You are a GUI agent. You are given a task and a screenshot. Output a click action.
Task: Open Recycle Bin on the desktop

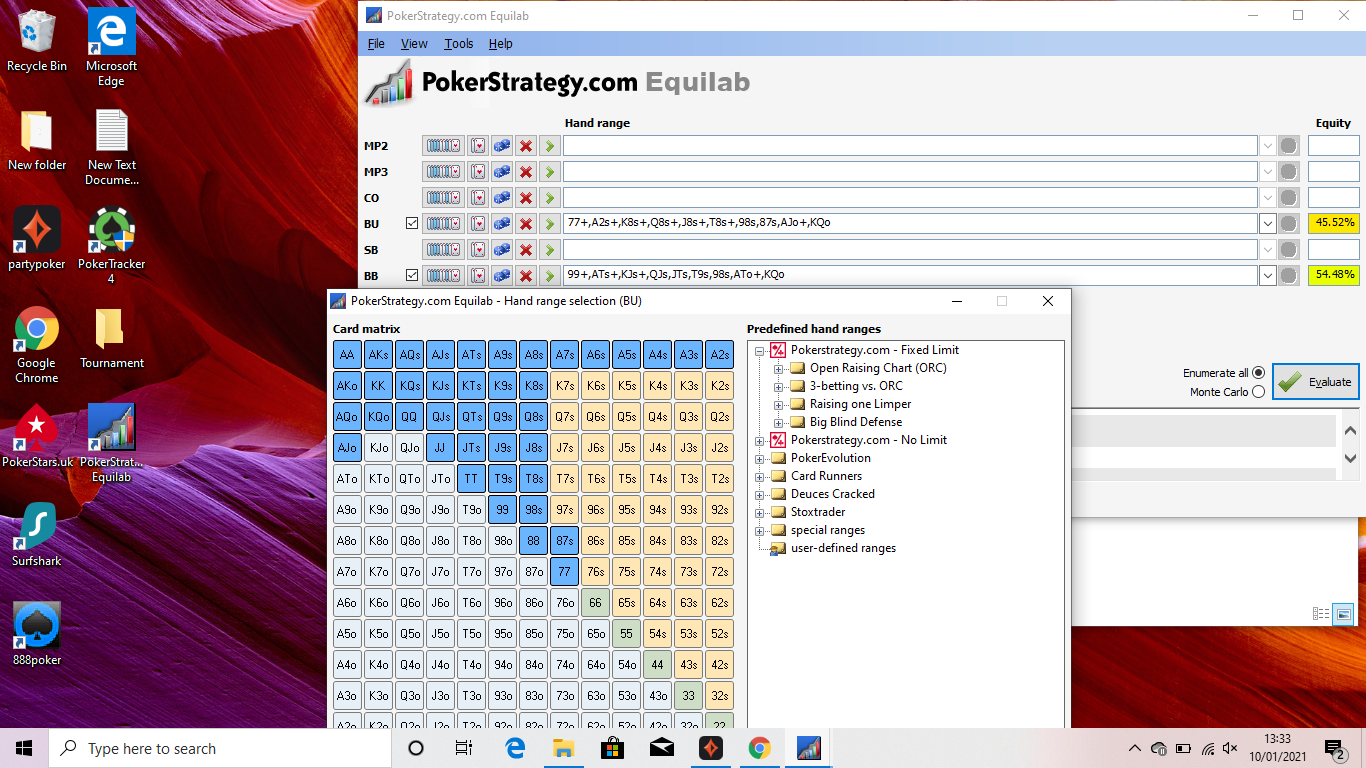tap(37, 41)
